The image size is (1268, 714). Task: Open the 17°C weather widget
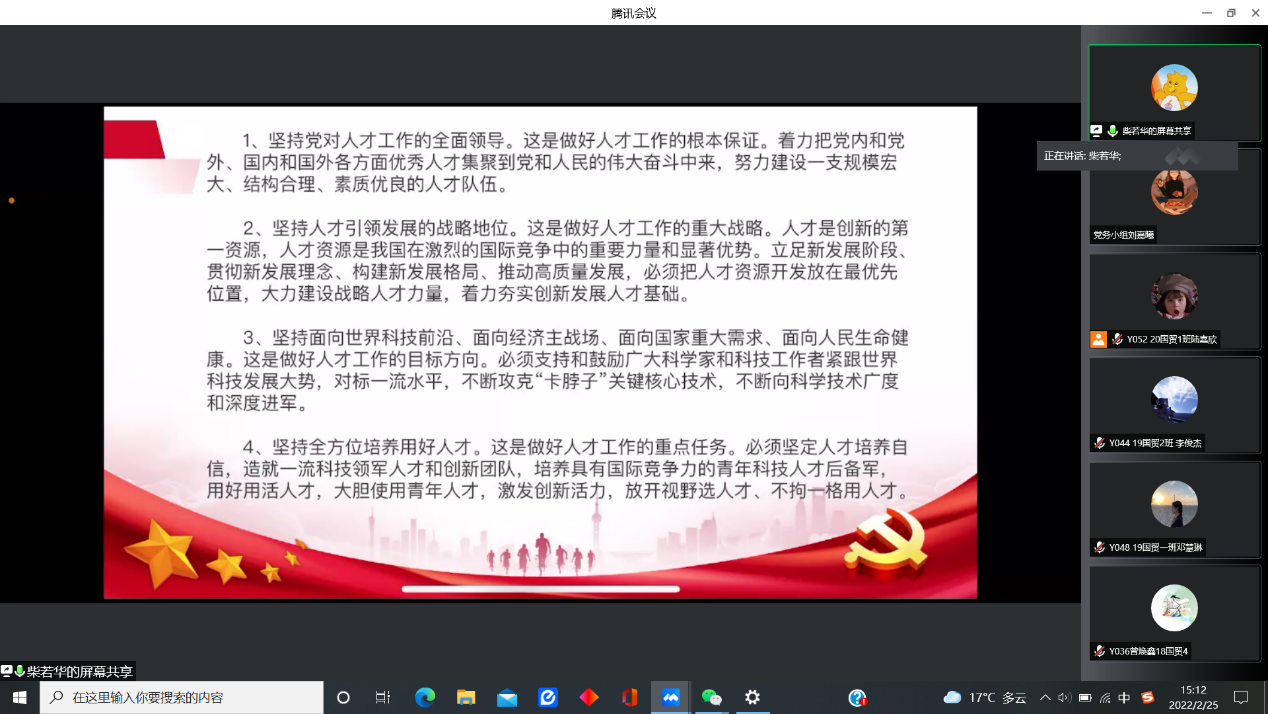(x=985, y=697)
